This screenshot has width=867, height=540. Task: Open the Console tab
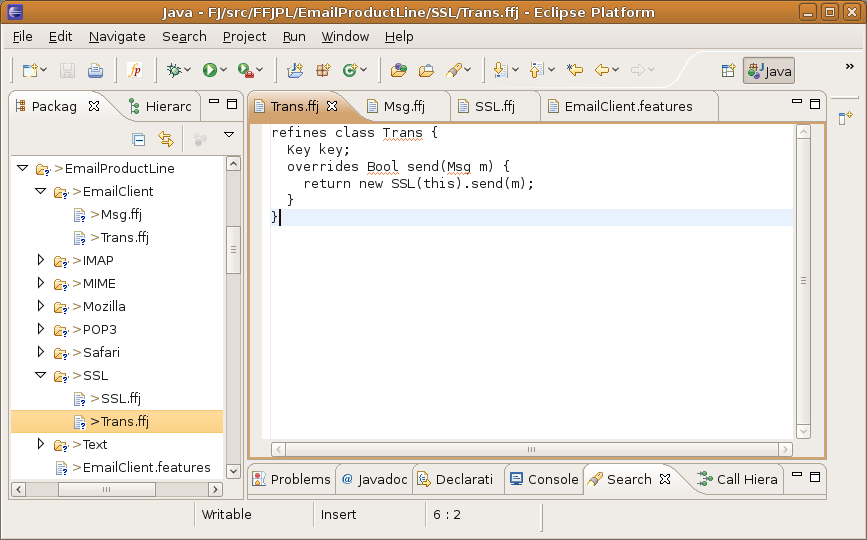pos(544,479)
